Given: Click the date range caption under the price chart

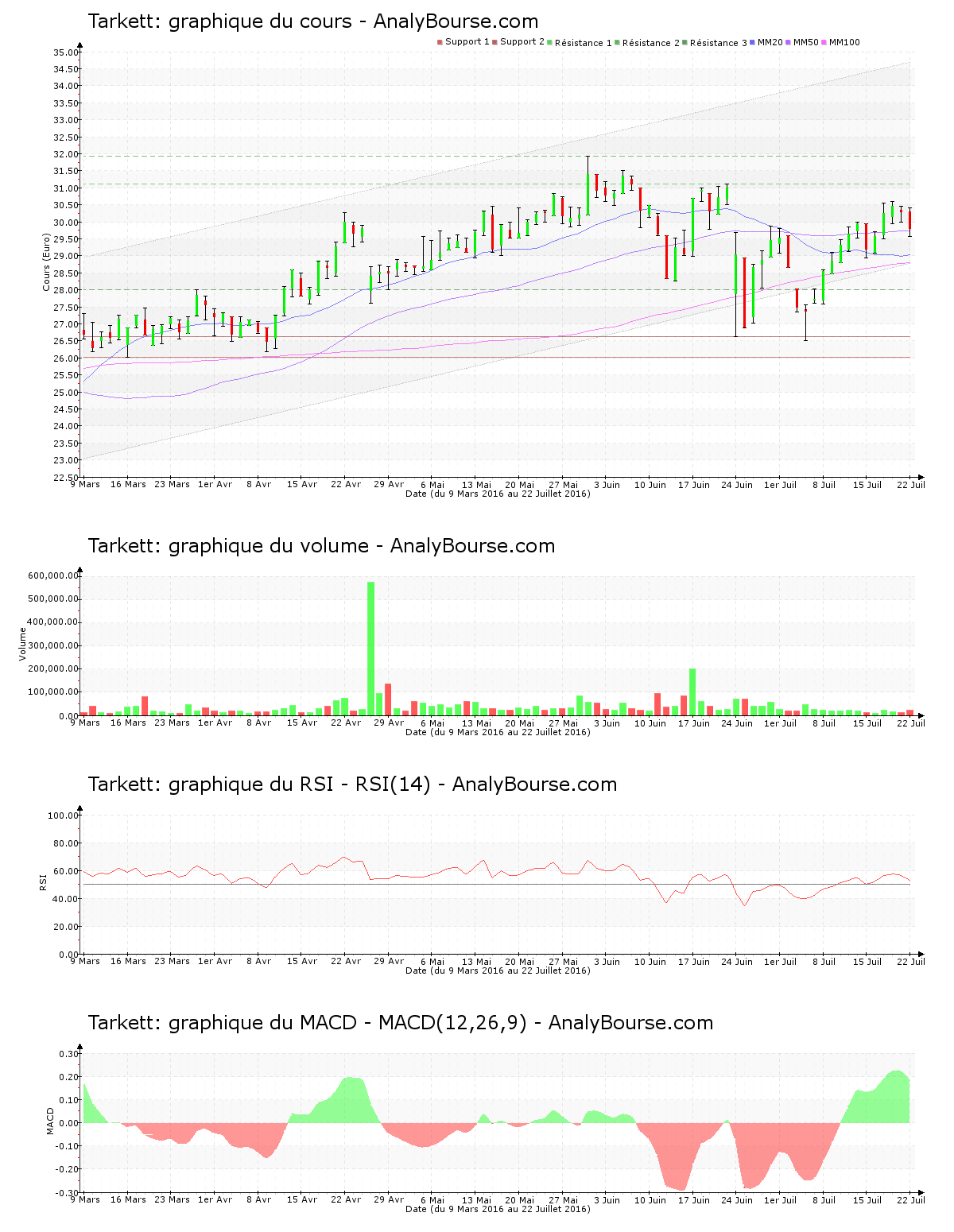Looking at the screenshot, I should point(498,494).
